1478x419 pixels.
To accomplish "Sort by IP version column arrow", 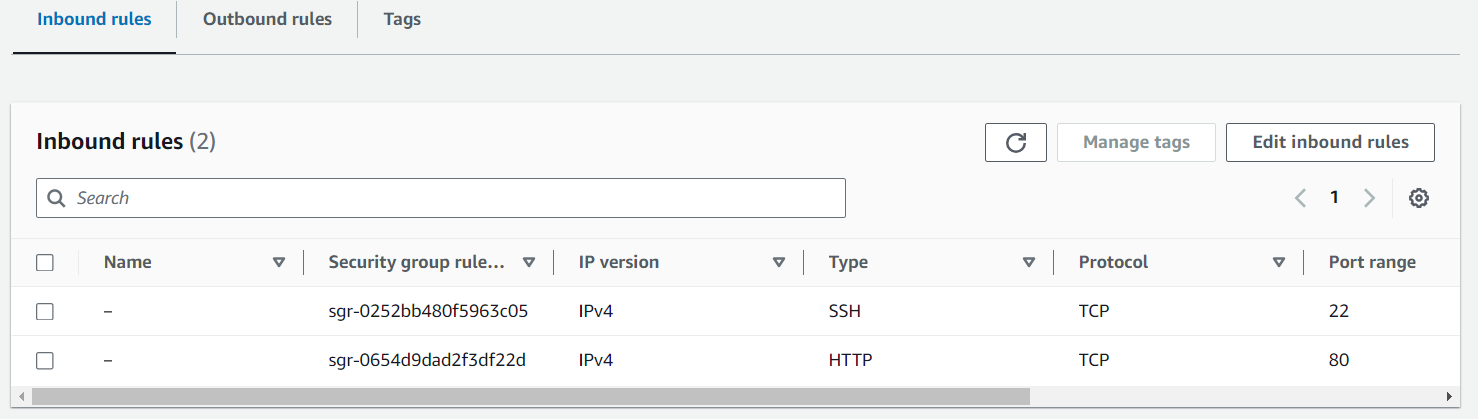I will coord(779,263).
